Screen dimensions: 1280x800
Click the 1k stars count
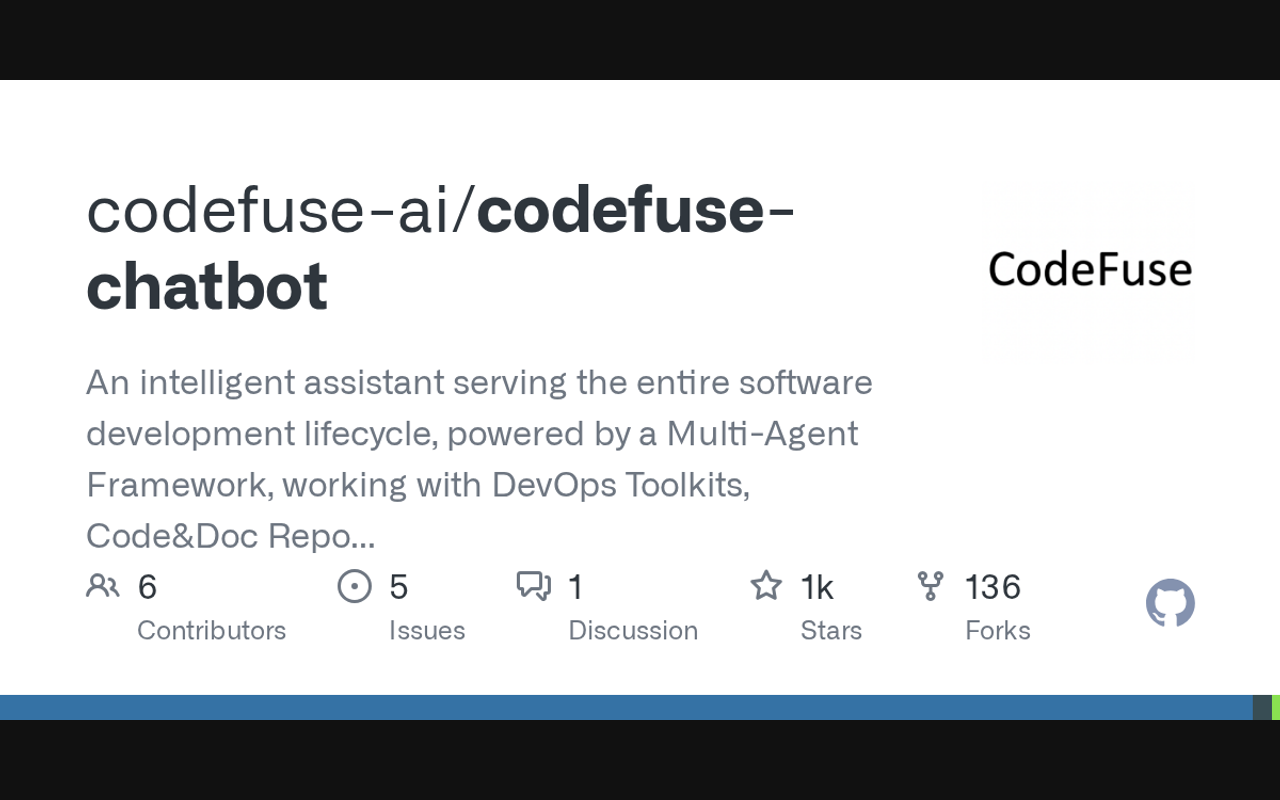[817, 587]
